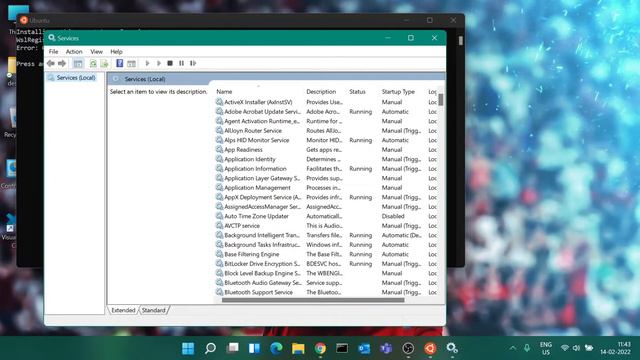640x360 pixels.
Task: Switch to the Standard tab
Action: (x=154, y=310)
